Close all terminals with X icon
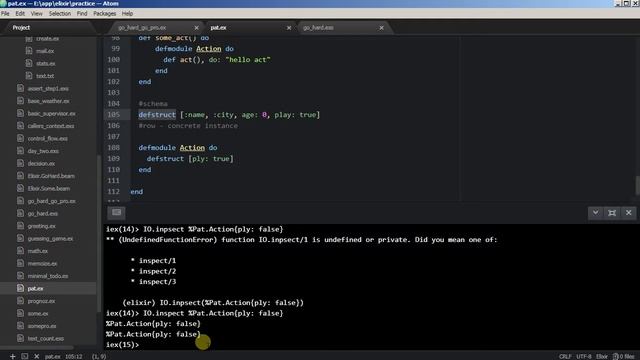The height and width of the screenshot is (360, 640). tap(36, 356)
